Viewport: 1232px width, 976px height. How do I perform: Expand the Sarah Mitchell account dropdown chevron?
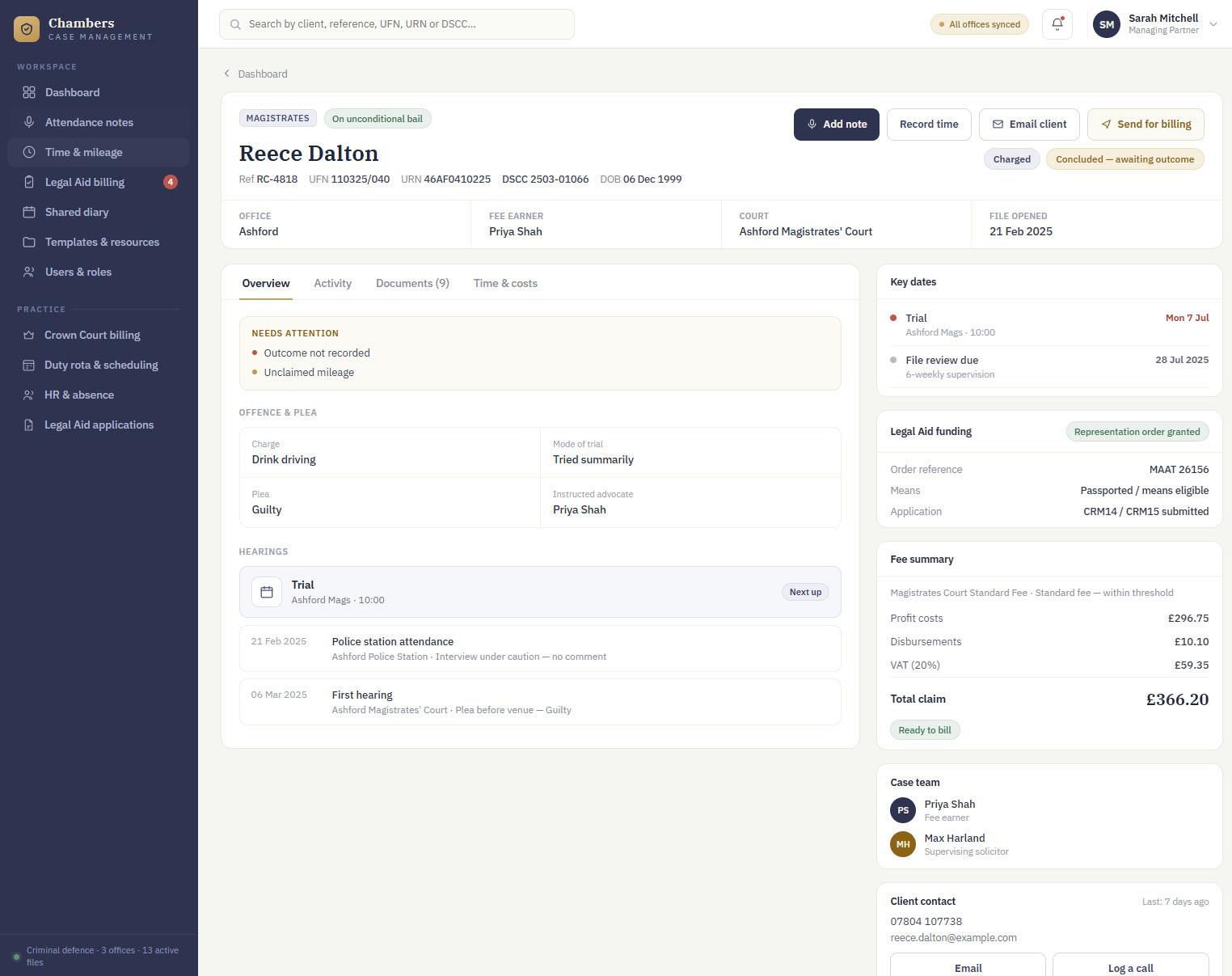1213,24
